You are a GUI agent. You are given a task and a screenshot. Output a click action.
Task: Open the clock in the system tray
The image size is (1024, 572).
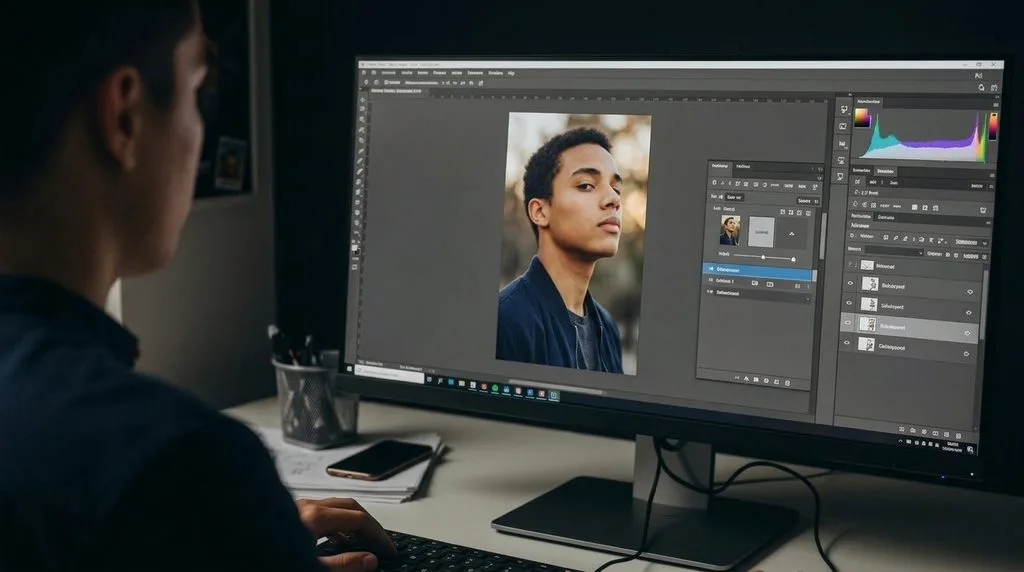tap(953, 447)
